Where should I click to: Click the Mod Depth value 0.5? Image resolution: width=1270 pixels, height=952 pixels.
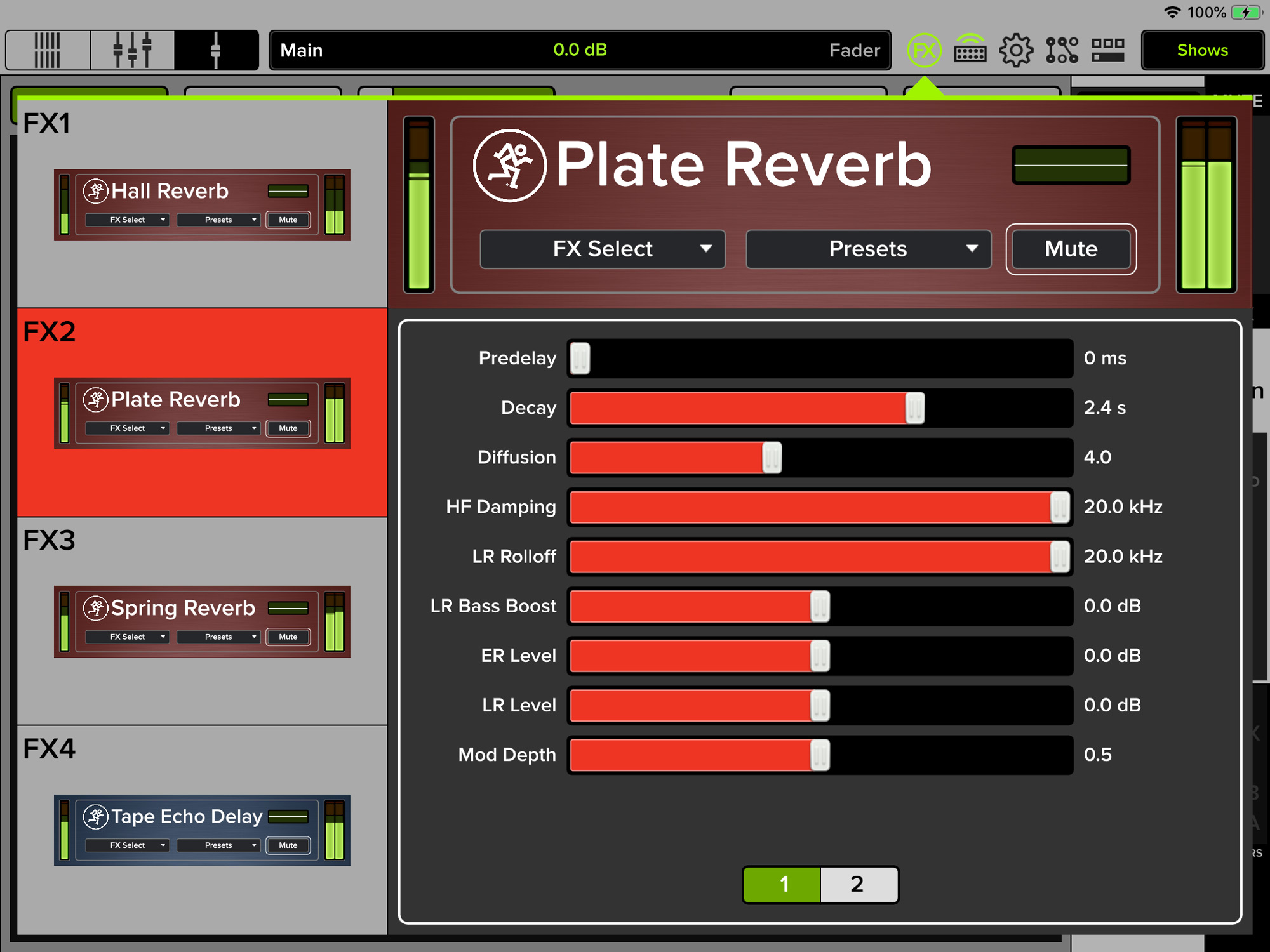point(1097,755)
